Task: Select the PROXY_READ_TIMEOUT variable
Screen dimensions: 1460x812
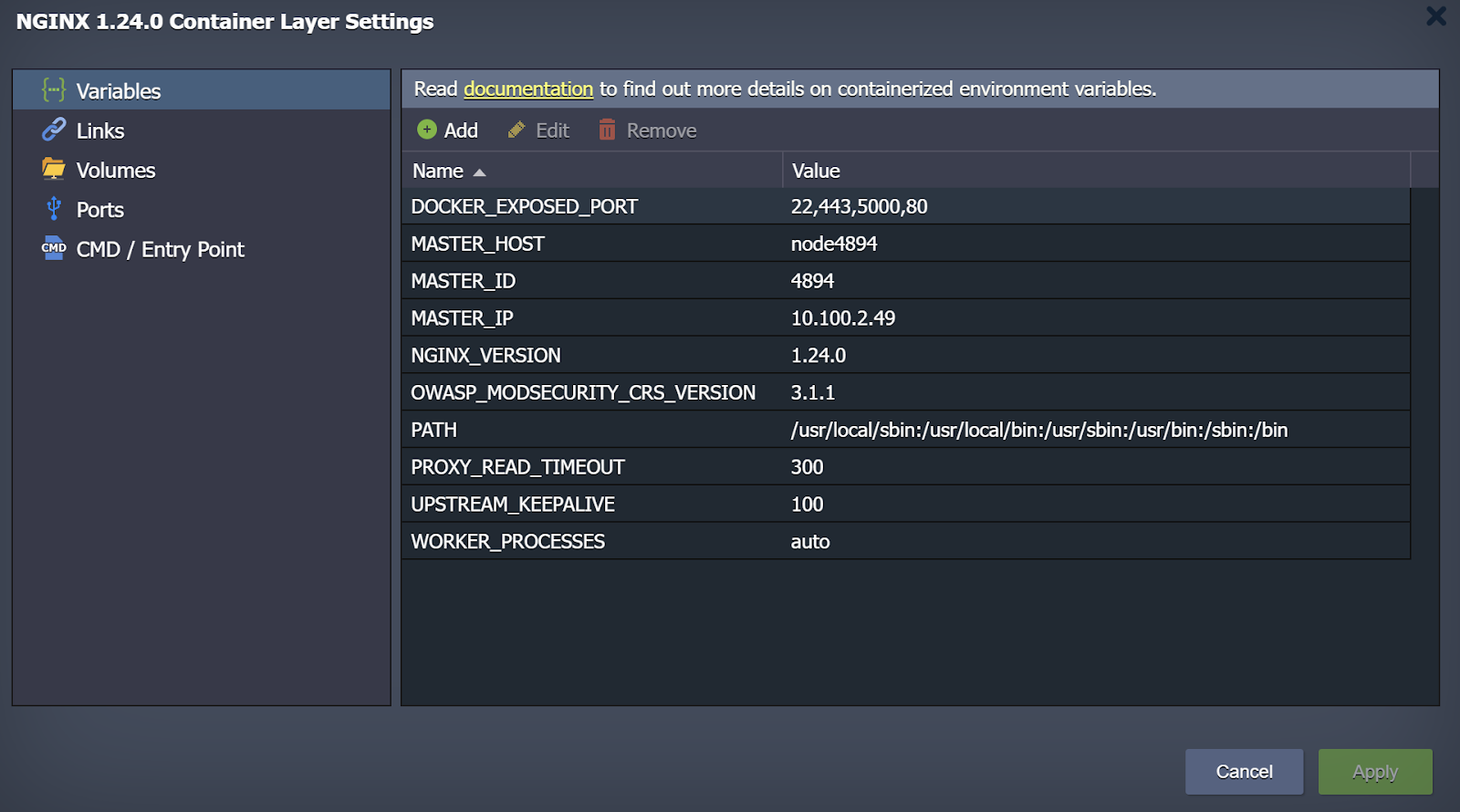Action: click(x=517, y=467)
